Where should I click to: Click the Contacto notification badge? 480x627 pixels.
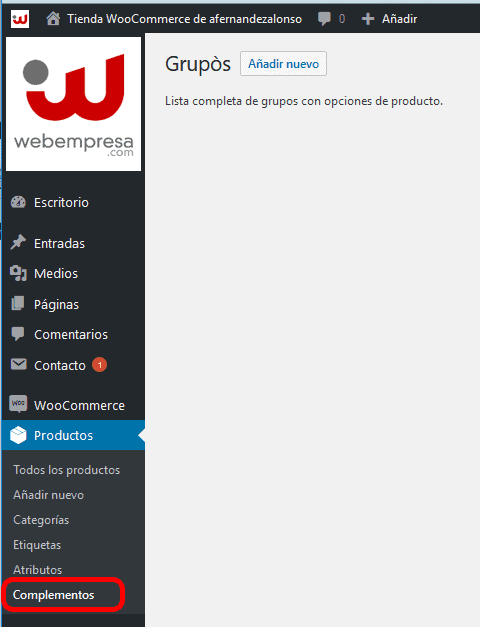click(100, 365)
